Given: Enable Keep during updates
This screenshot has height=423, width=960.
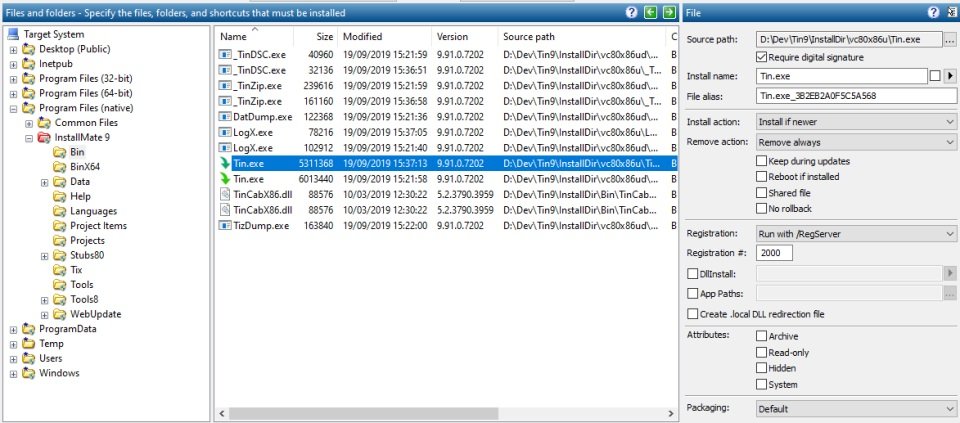Looking at the screenshot, I should (762, 161).
